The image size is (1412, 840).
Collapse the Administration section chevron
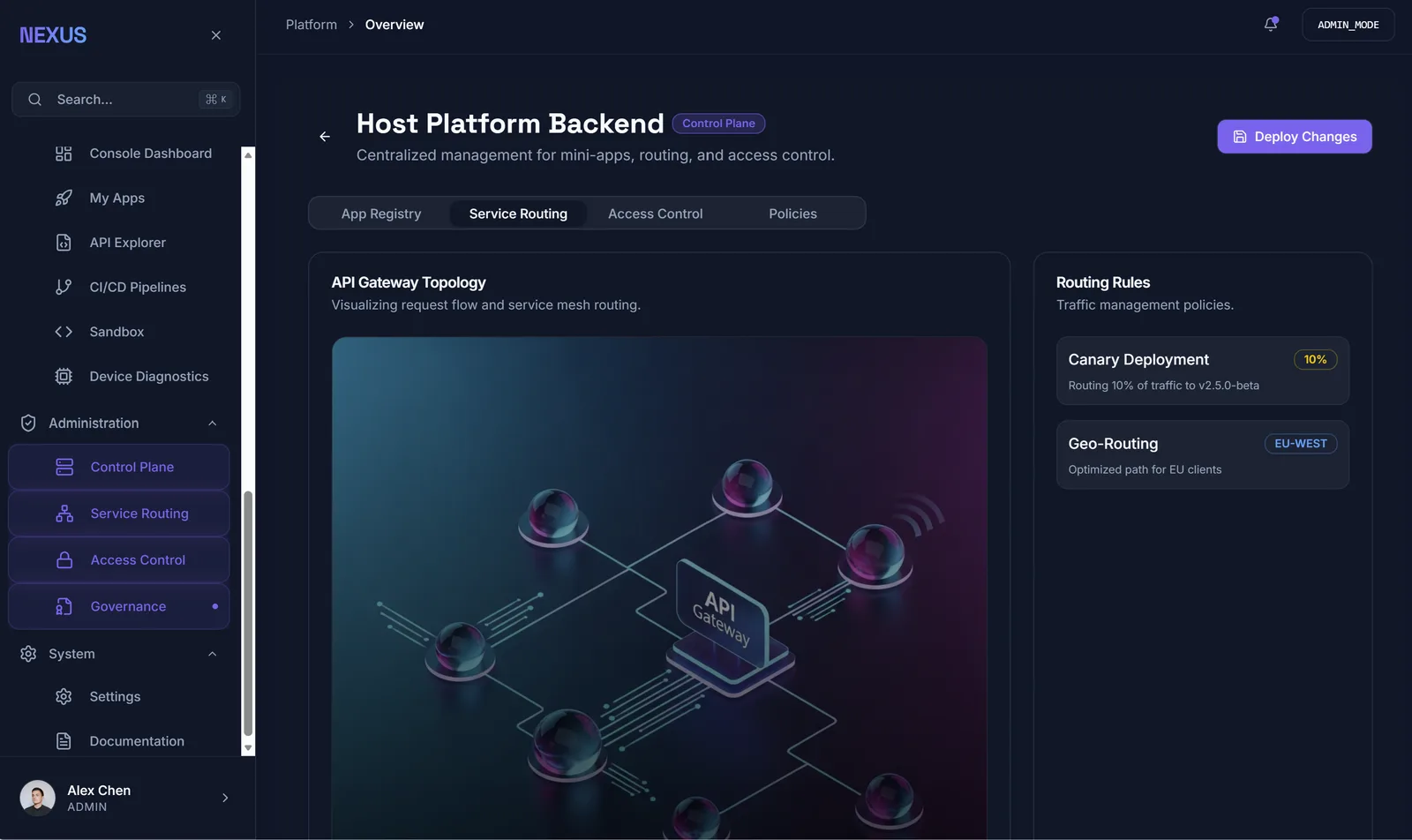tap(213, 424)
